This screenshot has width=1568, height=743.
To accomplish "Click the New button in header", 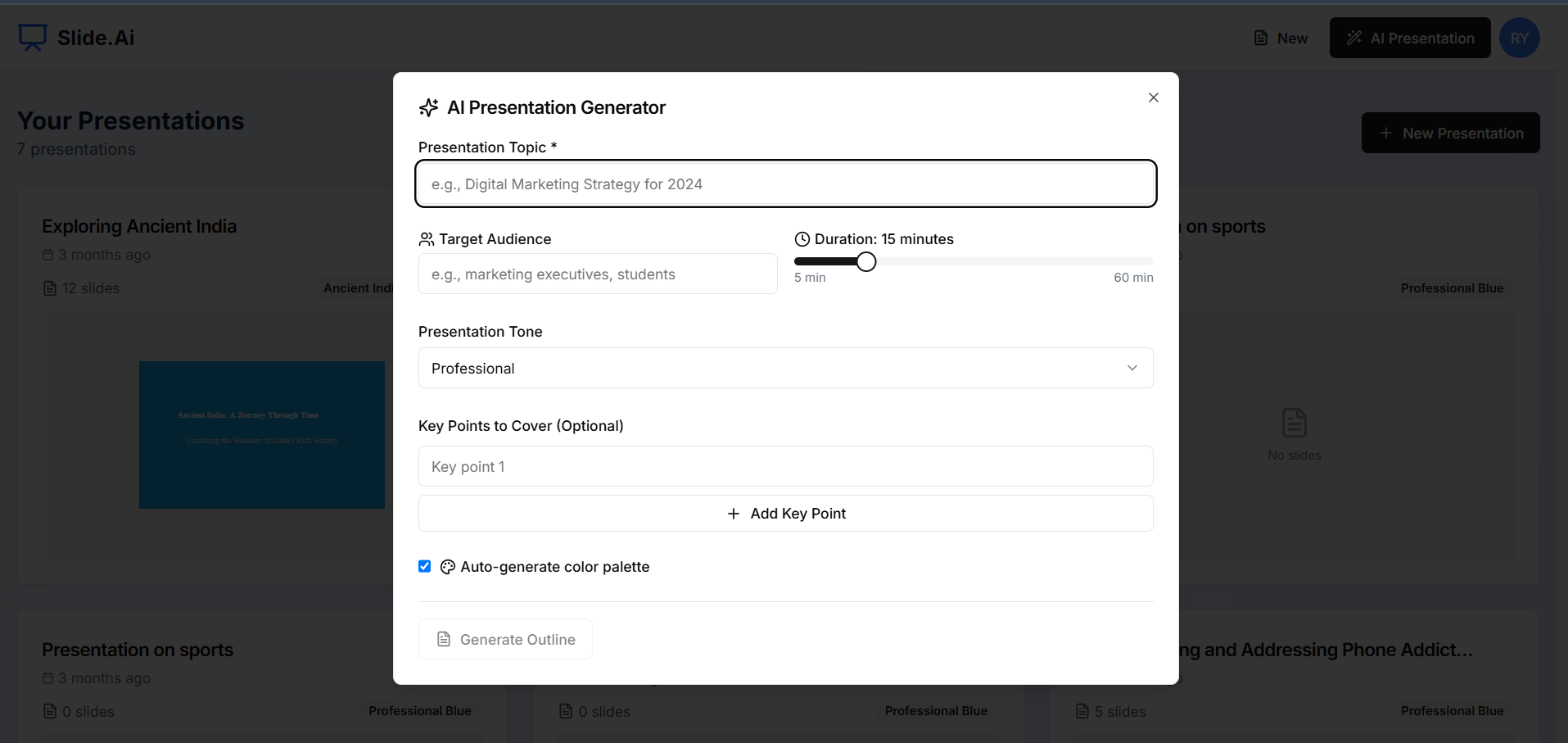I will (1281, 39).
